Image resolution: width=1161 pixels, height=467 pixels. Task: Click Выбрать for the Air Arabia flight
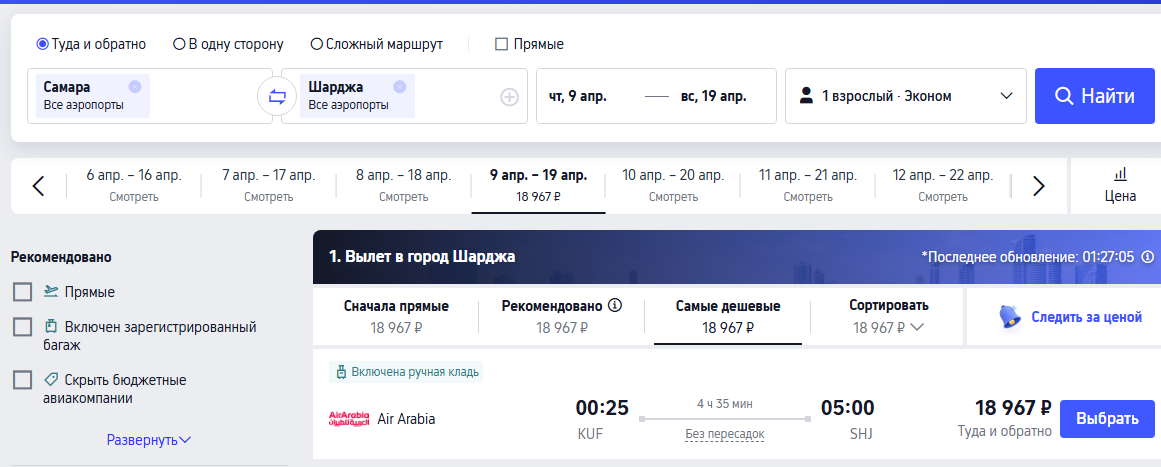click(x=1107, y=418)
